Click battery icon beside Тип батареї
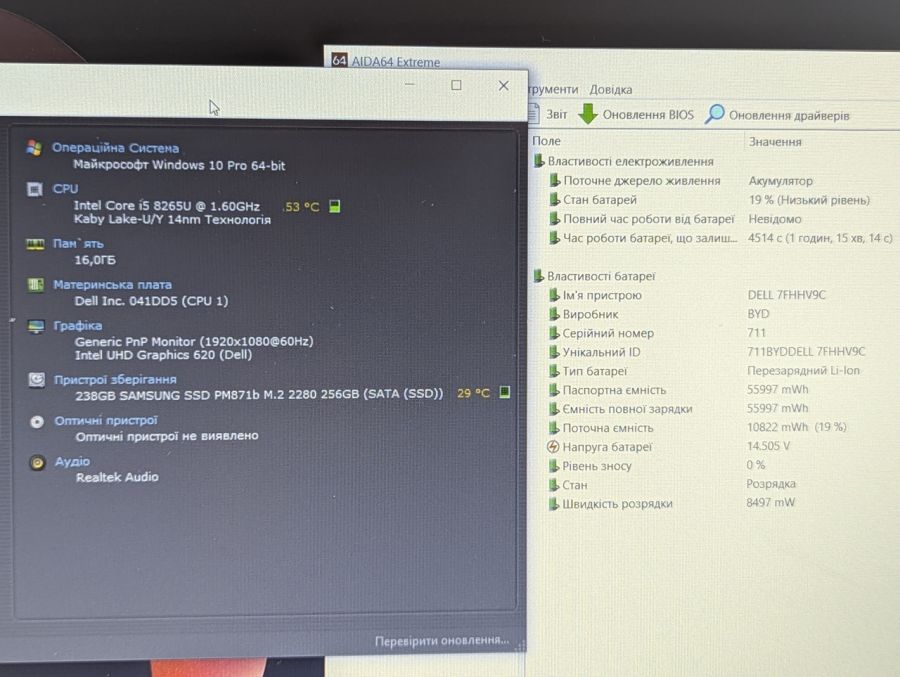 coord(554,370)
